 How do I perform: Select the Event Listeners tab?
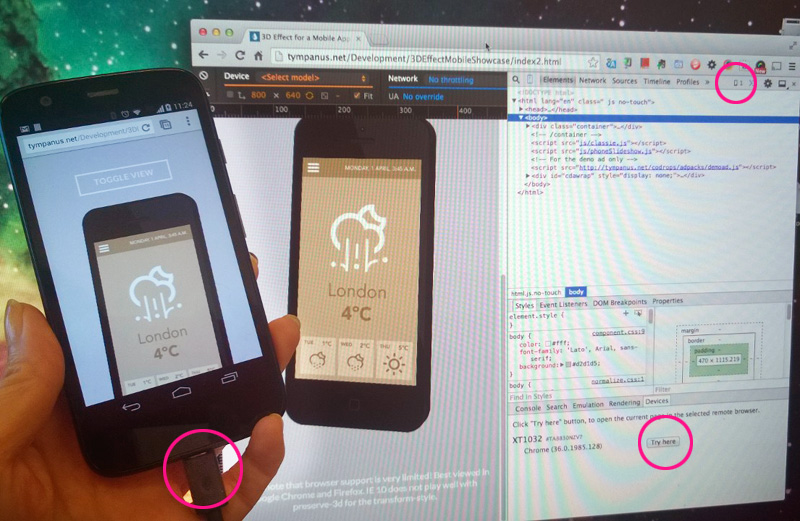click(563, 305)
